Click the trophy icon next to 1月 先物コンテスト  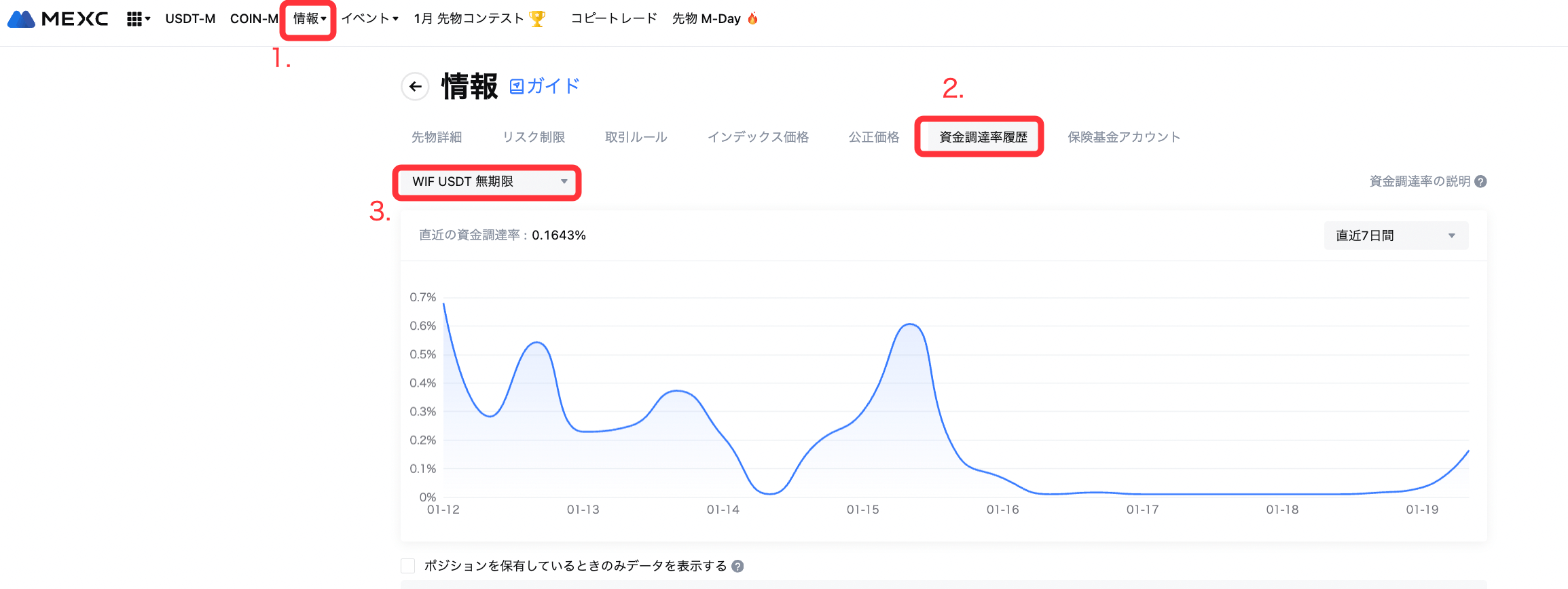[537, 19]
